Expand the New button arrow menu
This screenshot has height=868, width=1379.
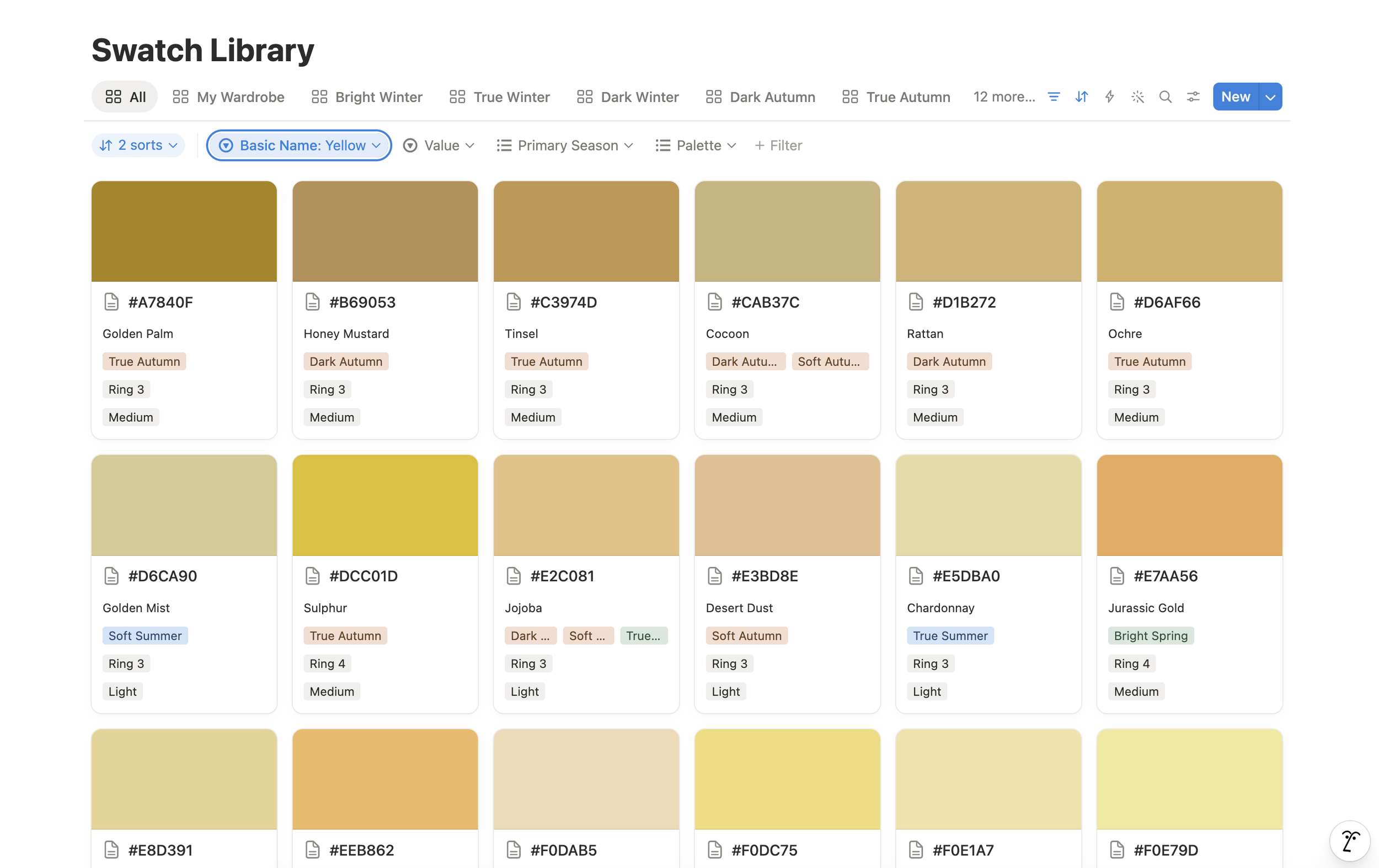pos(1270,97)
